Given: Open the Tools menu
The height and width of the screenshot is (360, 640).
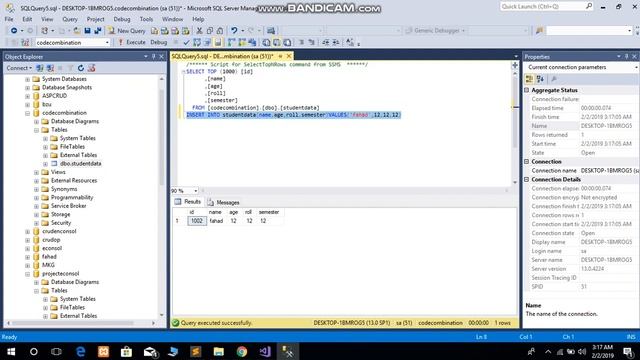Looking at the screenshot, I should 146,19.
